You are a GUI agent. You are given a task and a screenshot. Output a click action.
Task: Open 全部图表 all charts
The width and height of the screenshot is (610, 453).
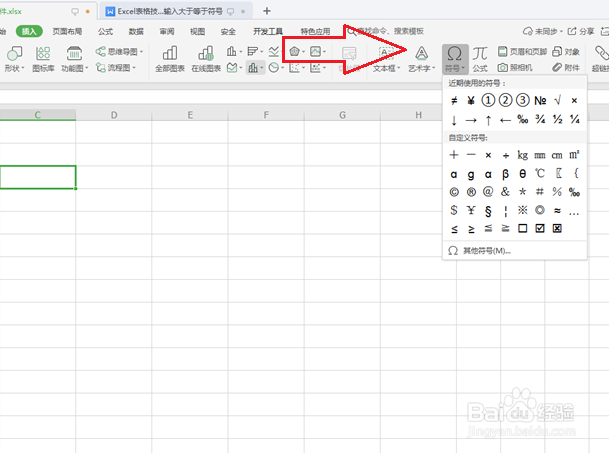click(170, 59)
